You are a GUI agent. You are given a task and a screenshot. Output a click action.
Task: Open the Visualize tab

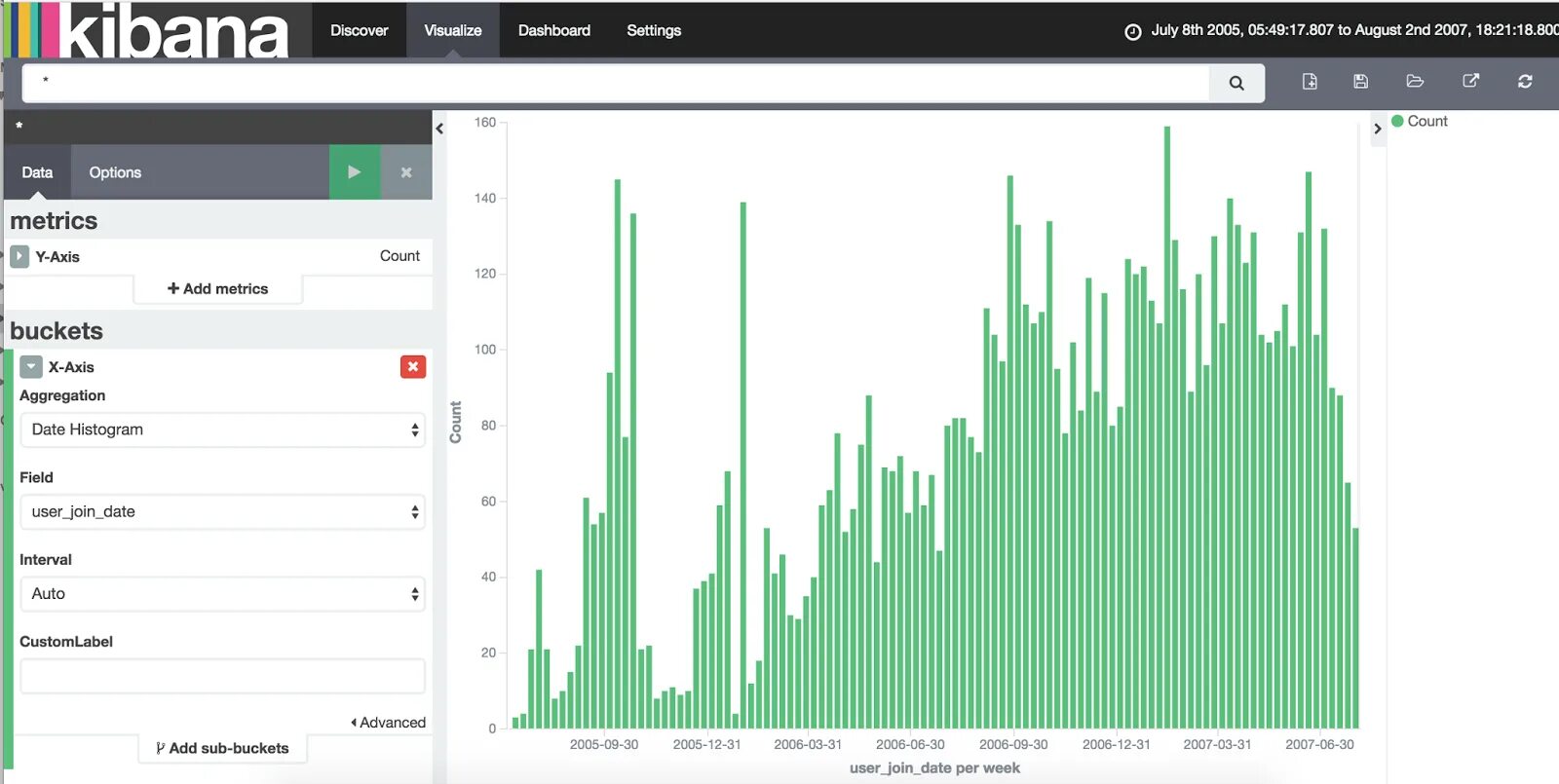(453, 30)
